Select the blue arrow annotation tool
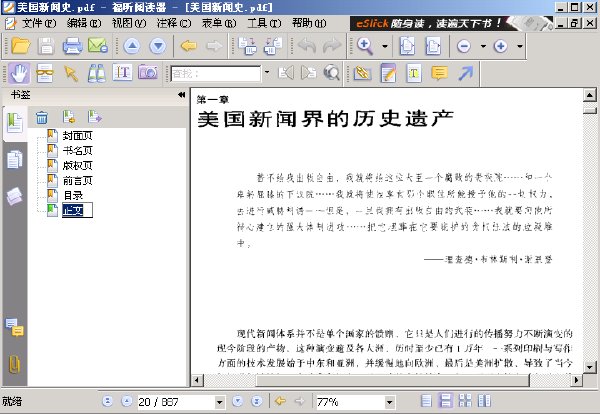600x414 pixels. 465,73
